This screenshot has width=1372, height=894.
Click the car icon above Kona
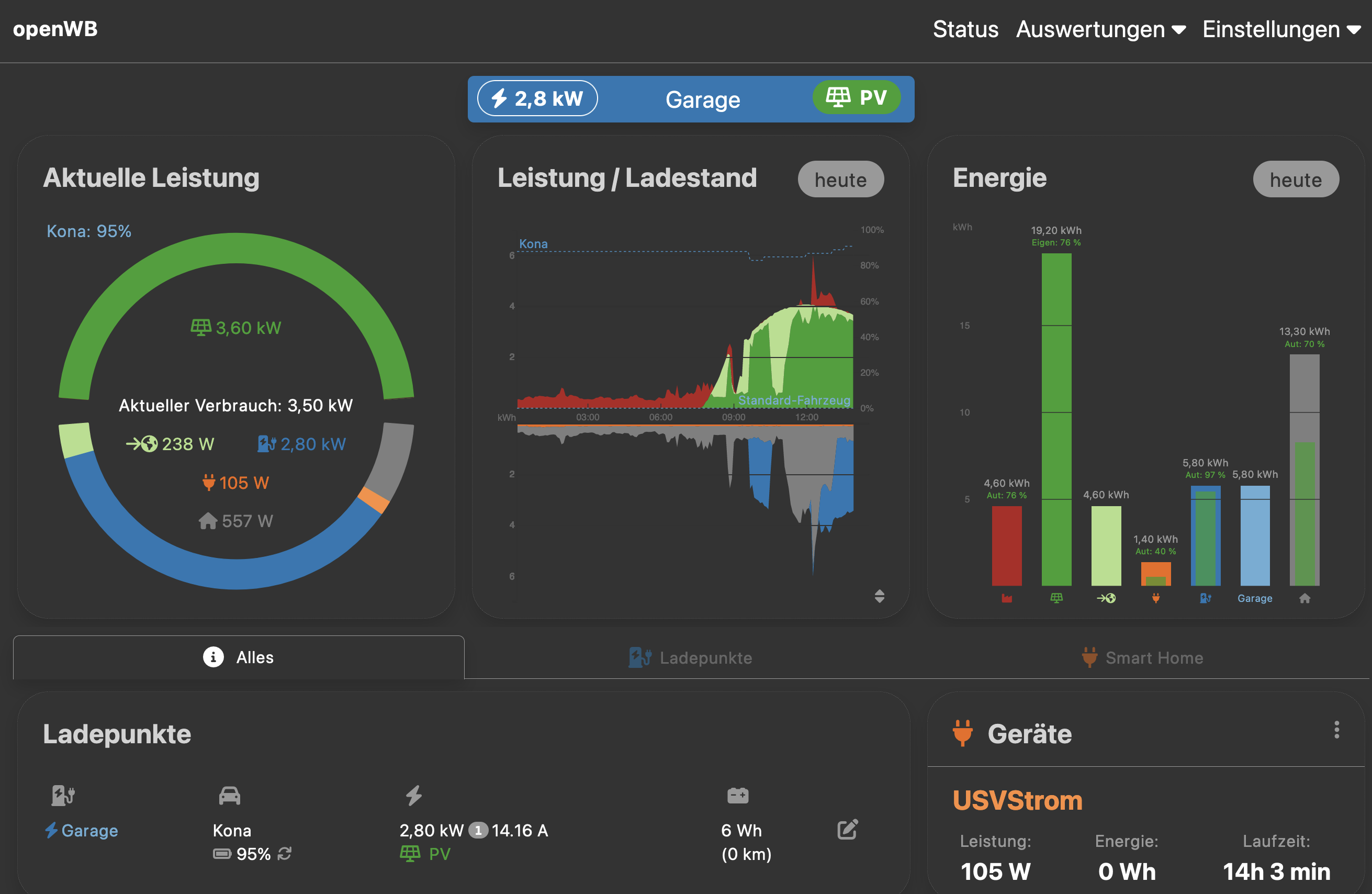coord(229,796)
